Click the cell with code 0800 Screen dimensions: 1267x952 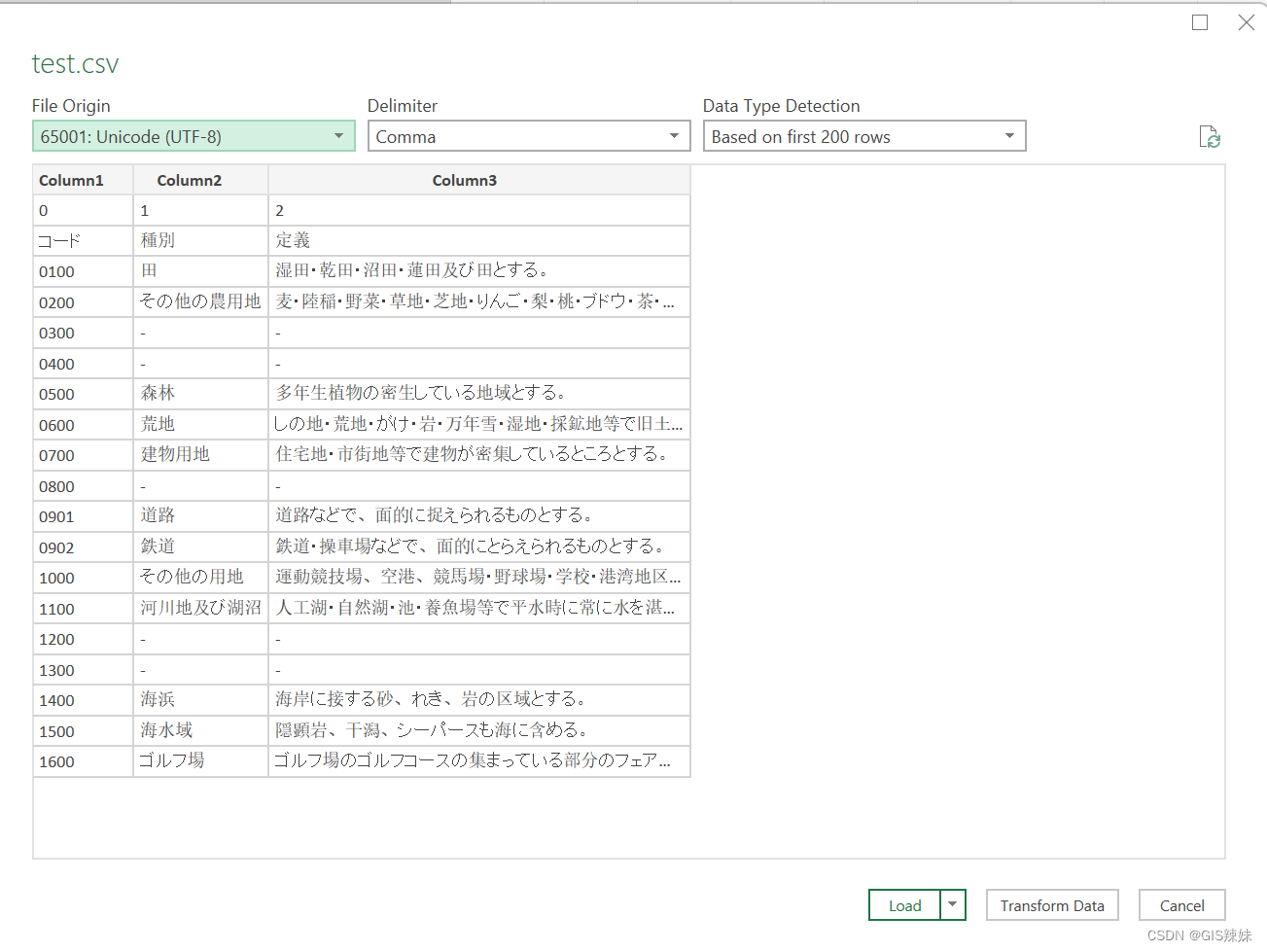83,486
